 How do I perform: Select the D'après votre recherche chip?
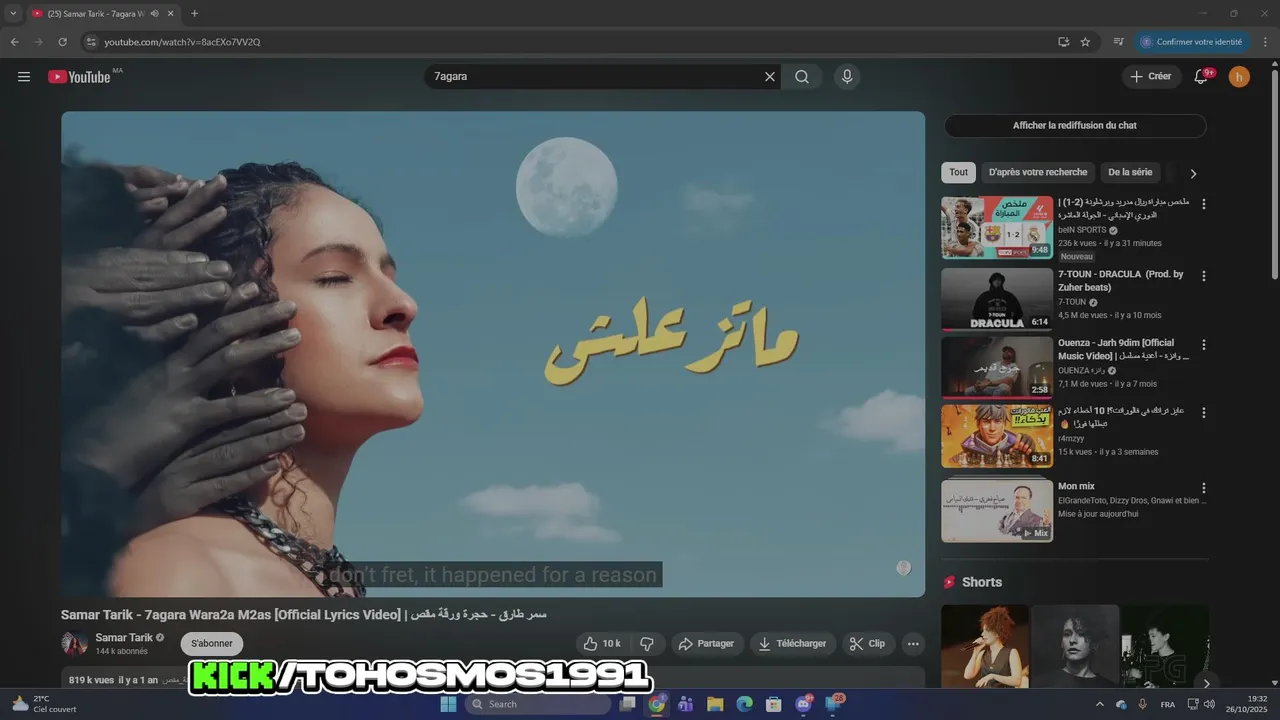1038,172
